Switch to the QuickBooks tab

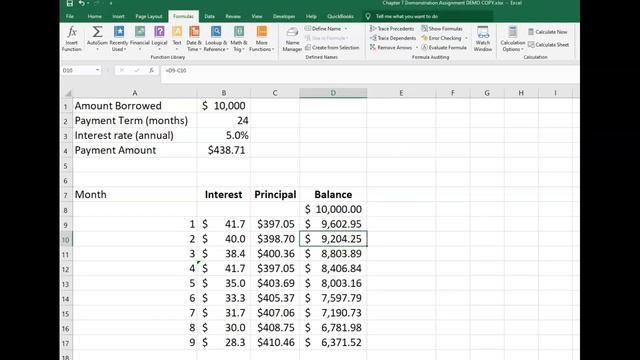[340, 16]
